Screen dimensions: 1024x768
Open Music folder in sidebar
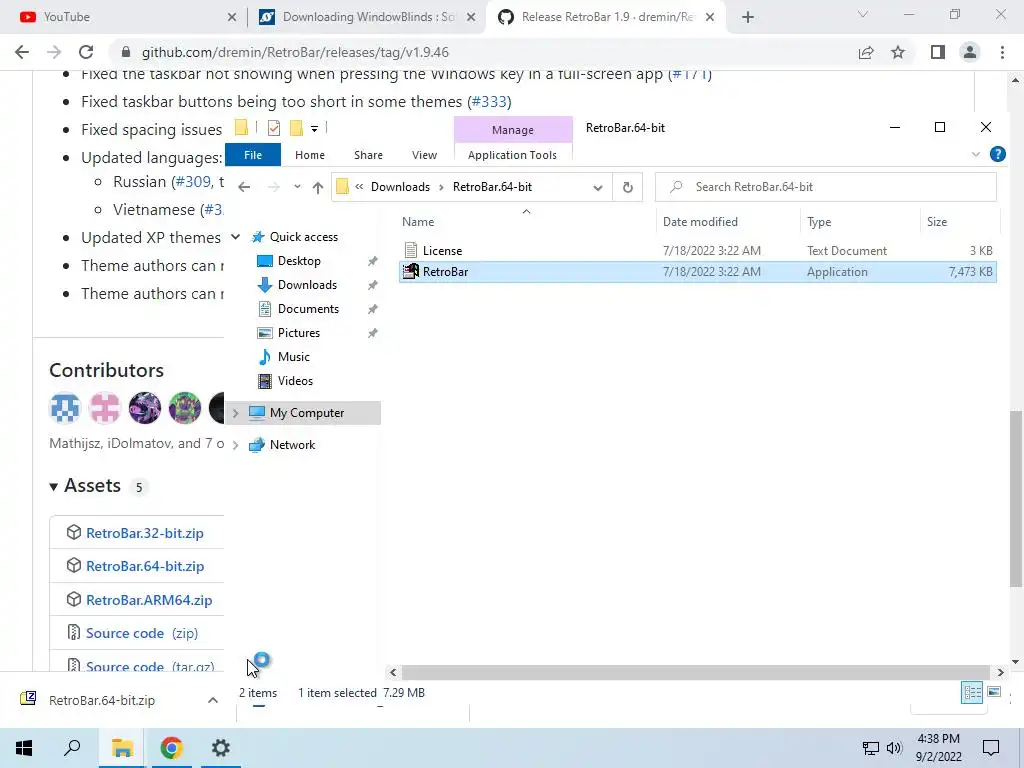coord(293,357)
